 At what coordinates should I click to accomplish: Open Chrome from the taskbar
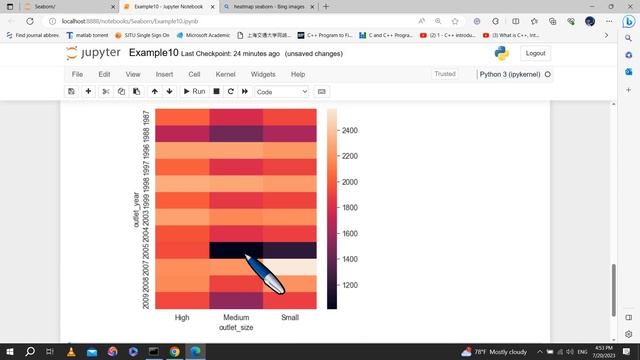[x=175, y=351]
